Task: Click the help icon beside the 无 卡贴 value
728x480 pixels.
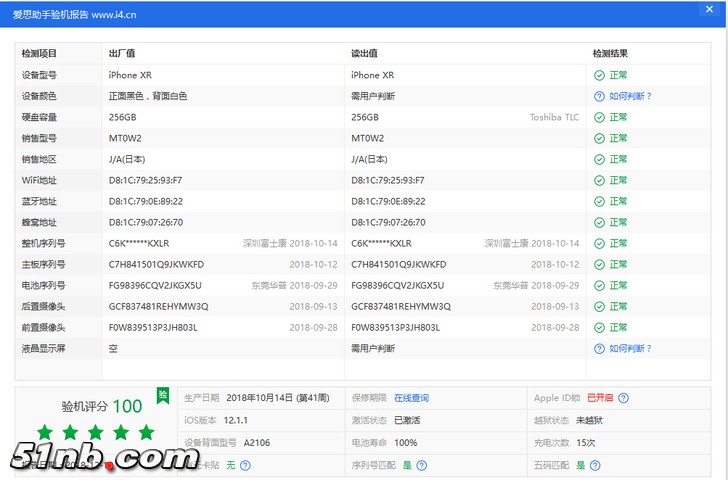Action: (x=245, y=465)
